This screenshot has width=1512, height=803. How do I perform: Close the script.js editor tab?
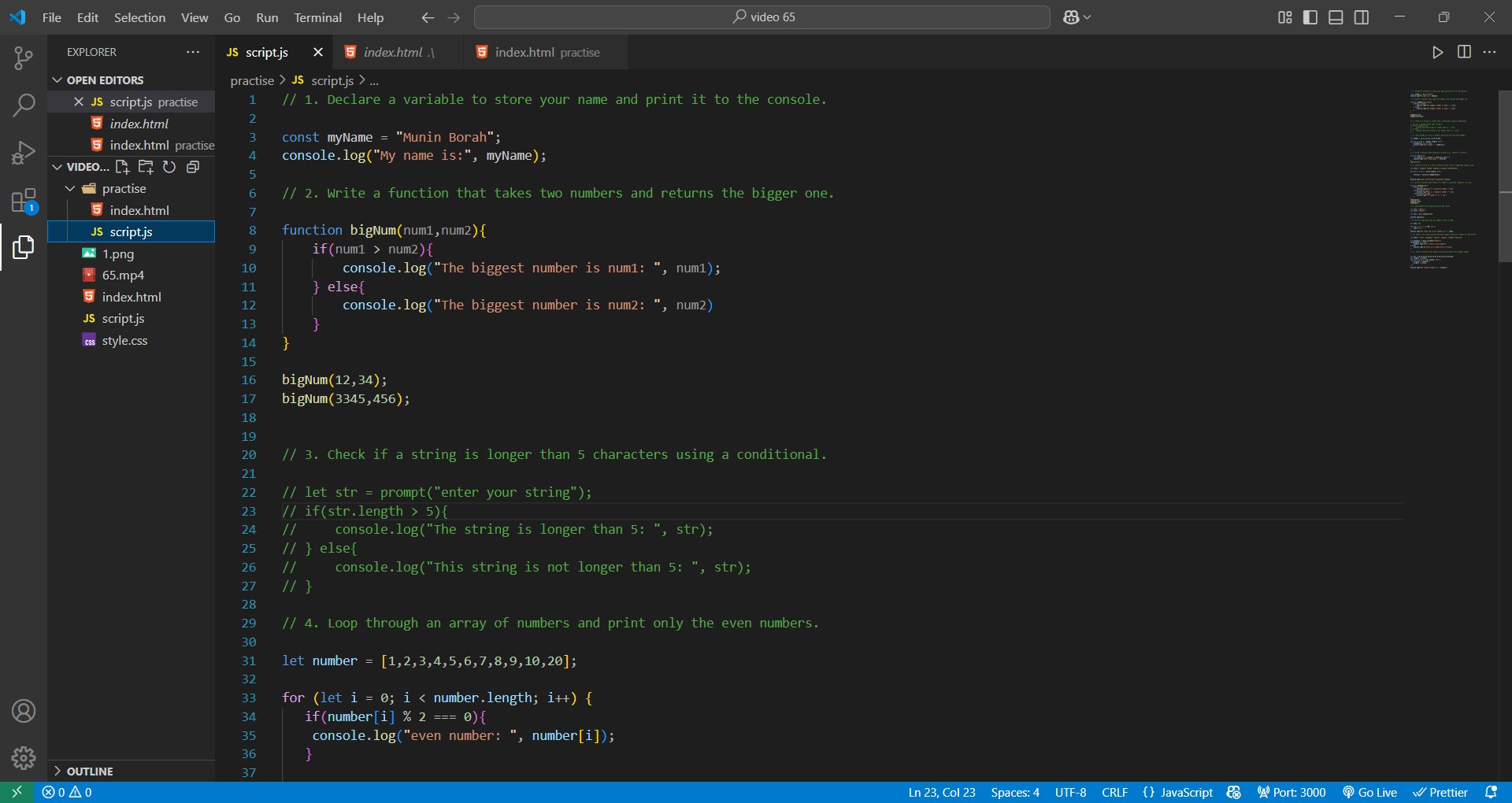[x=318, y=52]
